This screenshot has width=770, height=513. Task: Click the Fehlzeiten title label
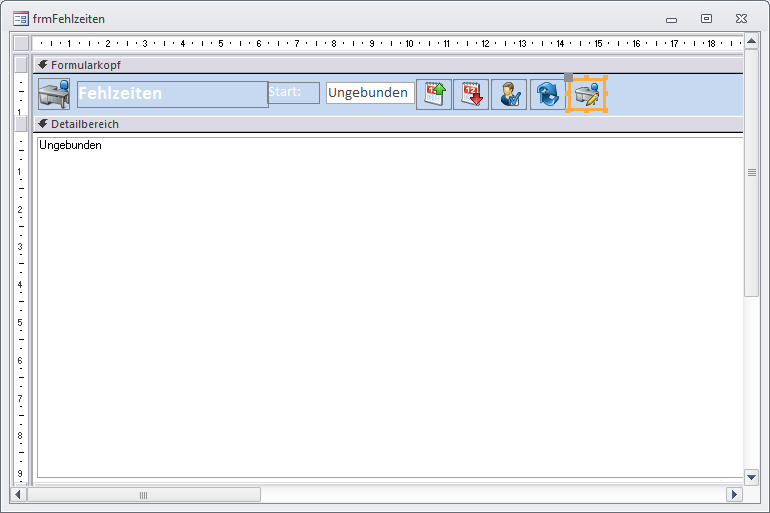tap(172, 94)
